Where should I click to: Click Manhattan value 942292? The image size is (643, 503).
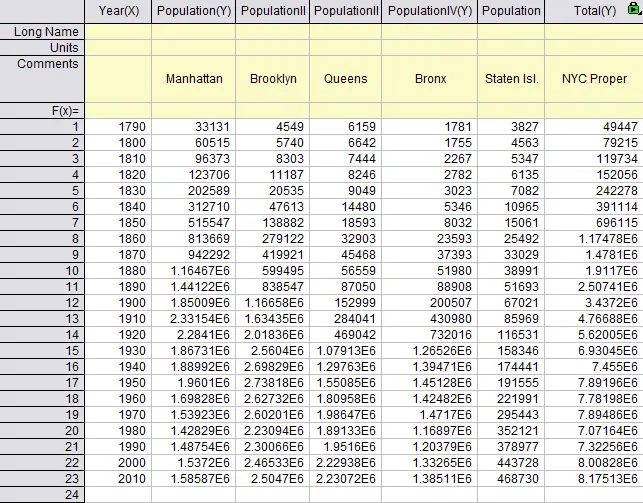[194, 255]
